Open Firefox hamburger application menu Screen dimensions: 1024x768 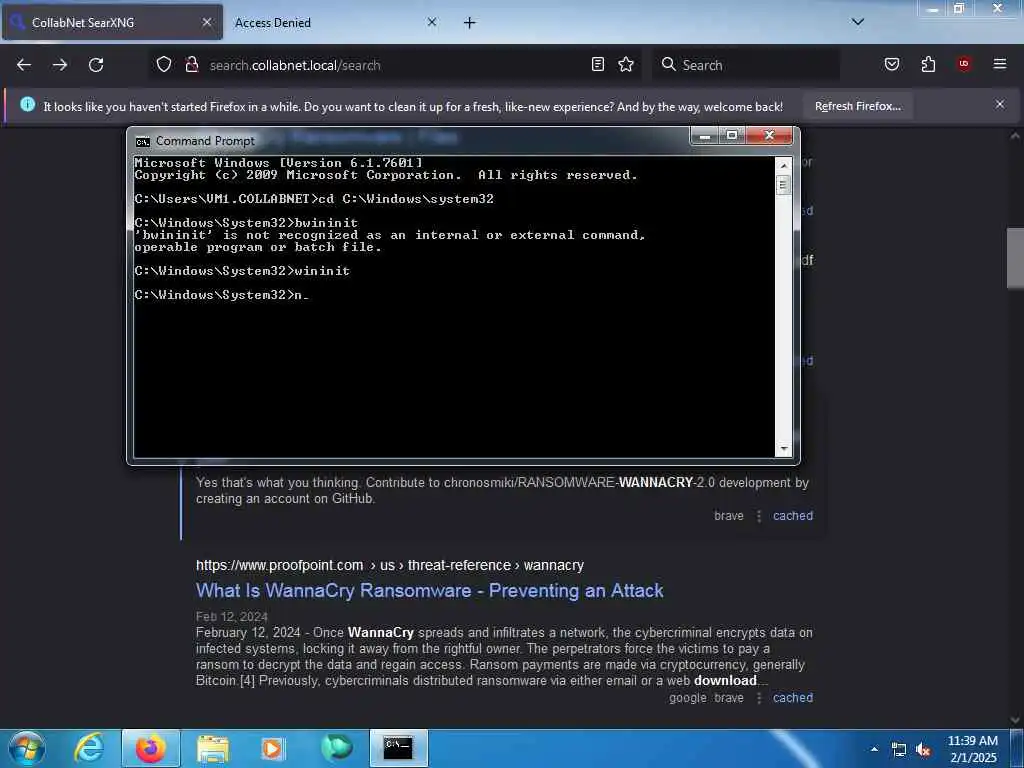pyautogui.click(x=999, y=64)
